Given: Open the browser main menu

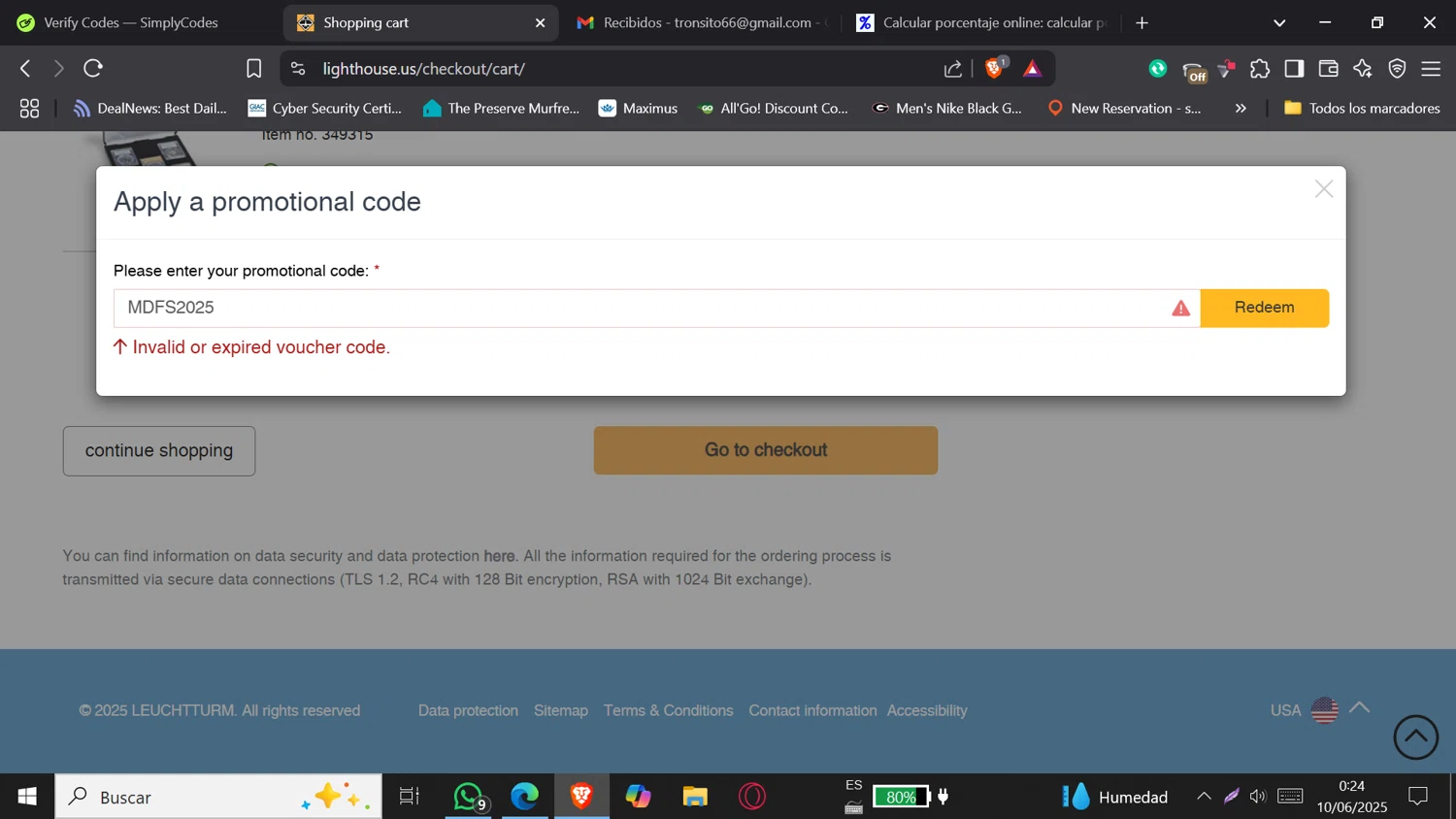Looking at the screenshot, I should [1431, 68].
